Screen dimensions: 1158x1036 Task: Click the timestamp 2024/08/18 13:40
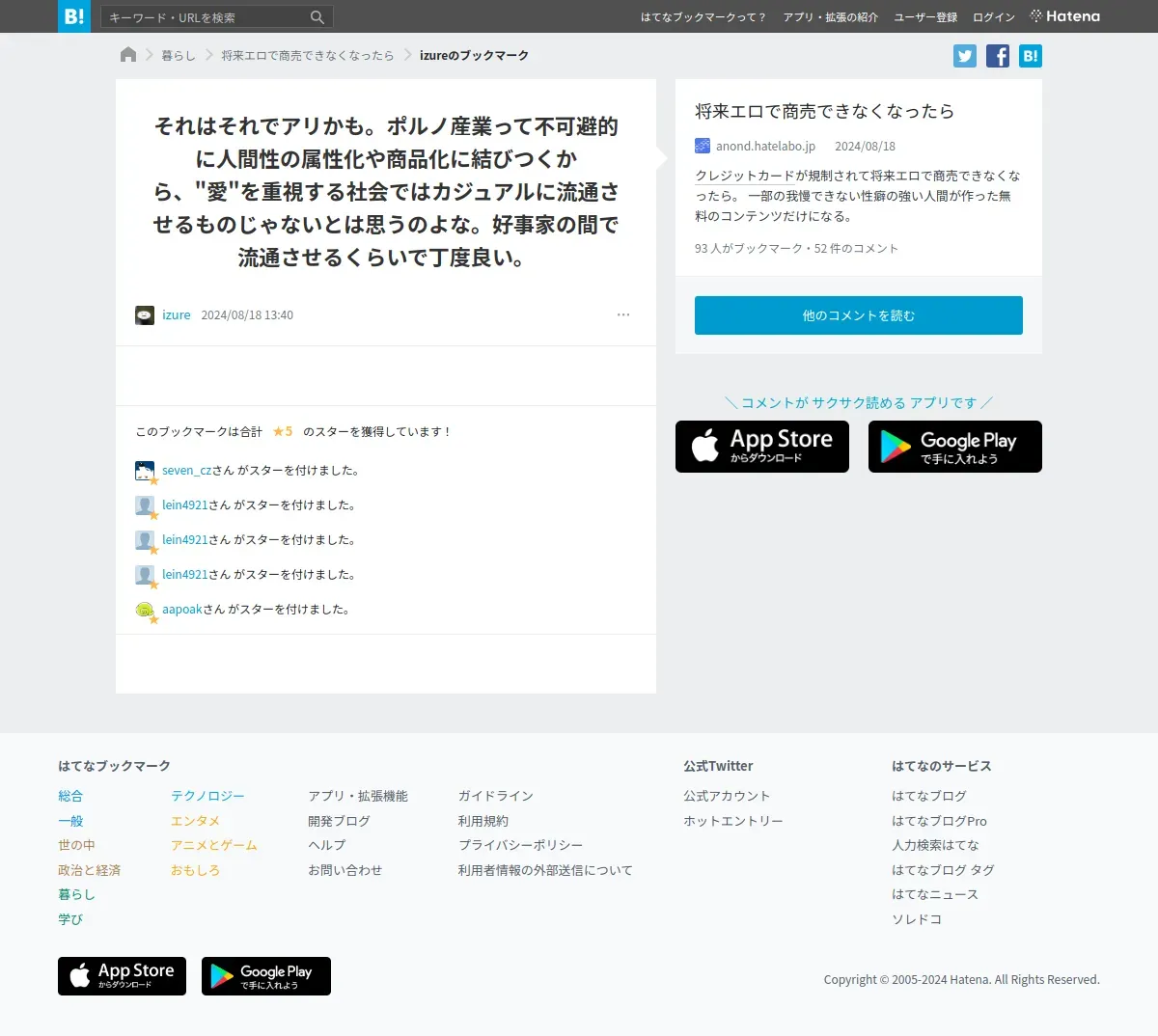(x=247, y=315)
